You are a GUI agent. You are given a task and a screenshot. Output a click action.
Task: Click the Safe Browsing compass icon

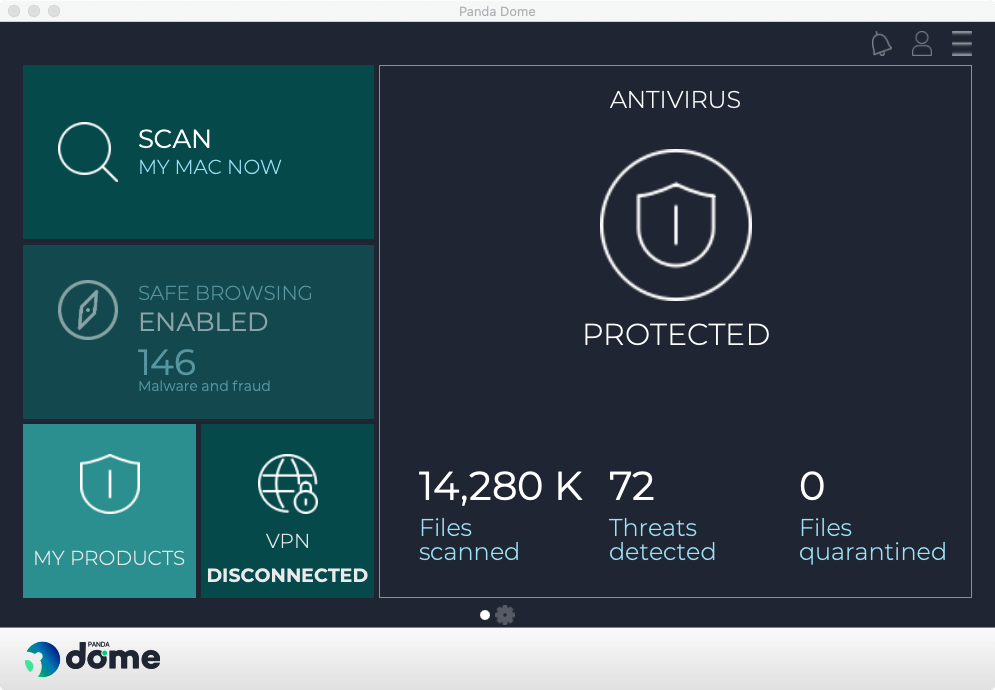tap(87, 310)
